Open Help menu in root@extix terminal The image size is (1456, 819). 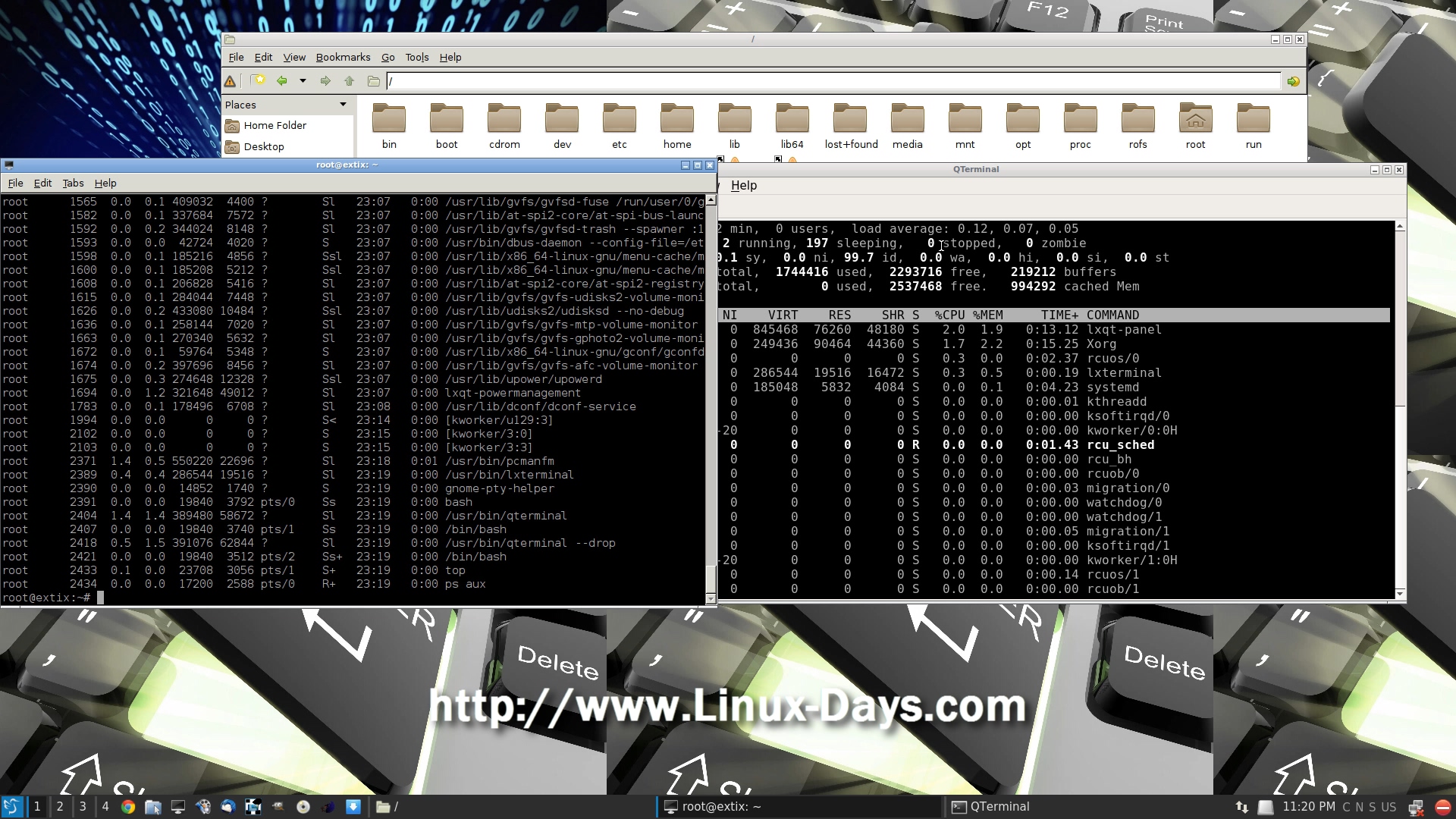coord(105,183)
